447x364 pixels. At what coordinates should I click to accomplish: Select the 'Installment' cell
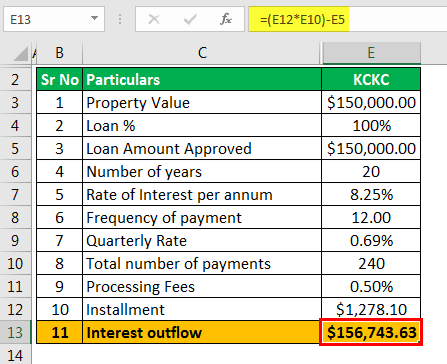(x=202, y=309)
